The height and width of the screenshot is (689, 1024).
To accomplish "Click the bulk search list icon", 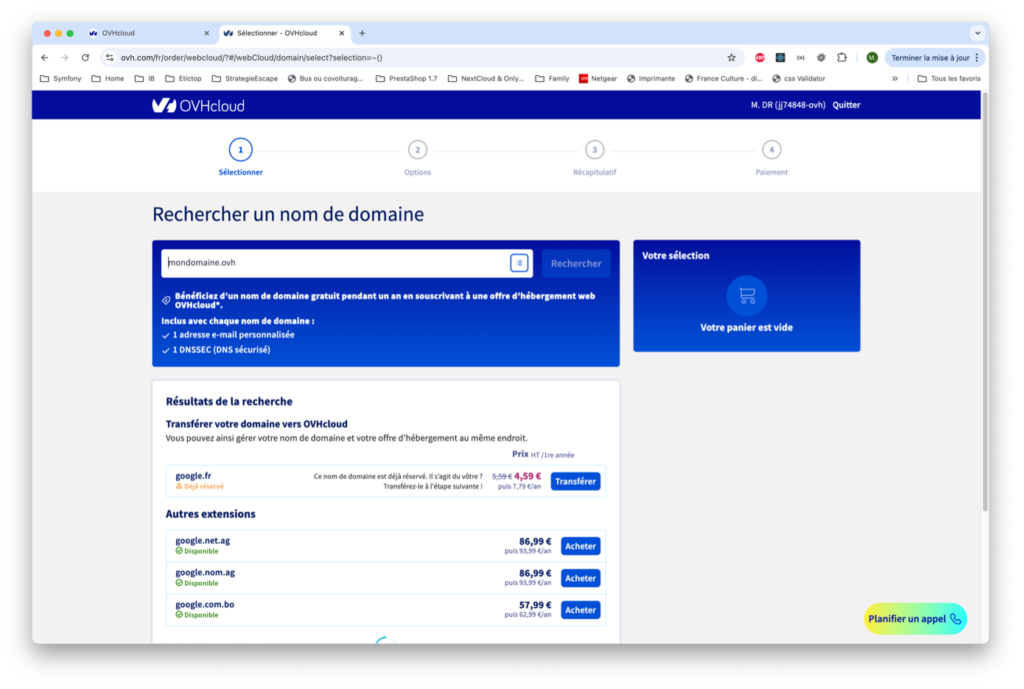I will click(519, 263).
